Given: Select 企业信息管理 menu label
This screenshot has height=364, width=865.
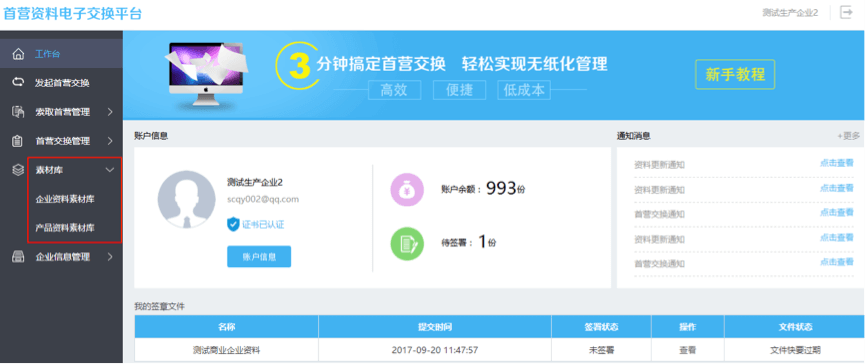Looking at the screenshot, I should click(x=62, y=256).
